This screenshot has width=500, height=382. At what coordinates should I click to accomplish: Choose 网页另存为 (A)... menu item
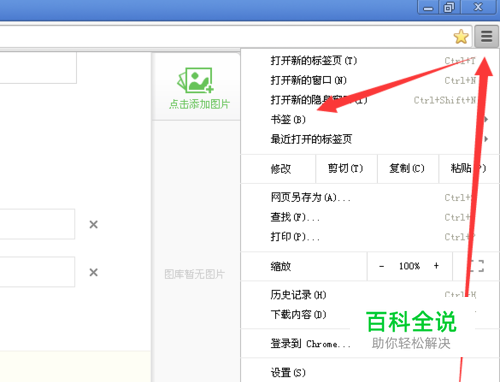[x=370, y=198]
